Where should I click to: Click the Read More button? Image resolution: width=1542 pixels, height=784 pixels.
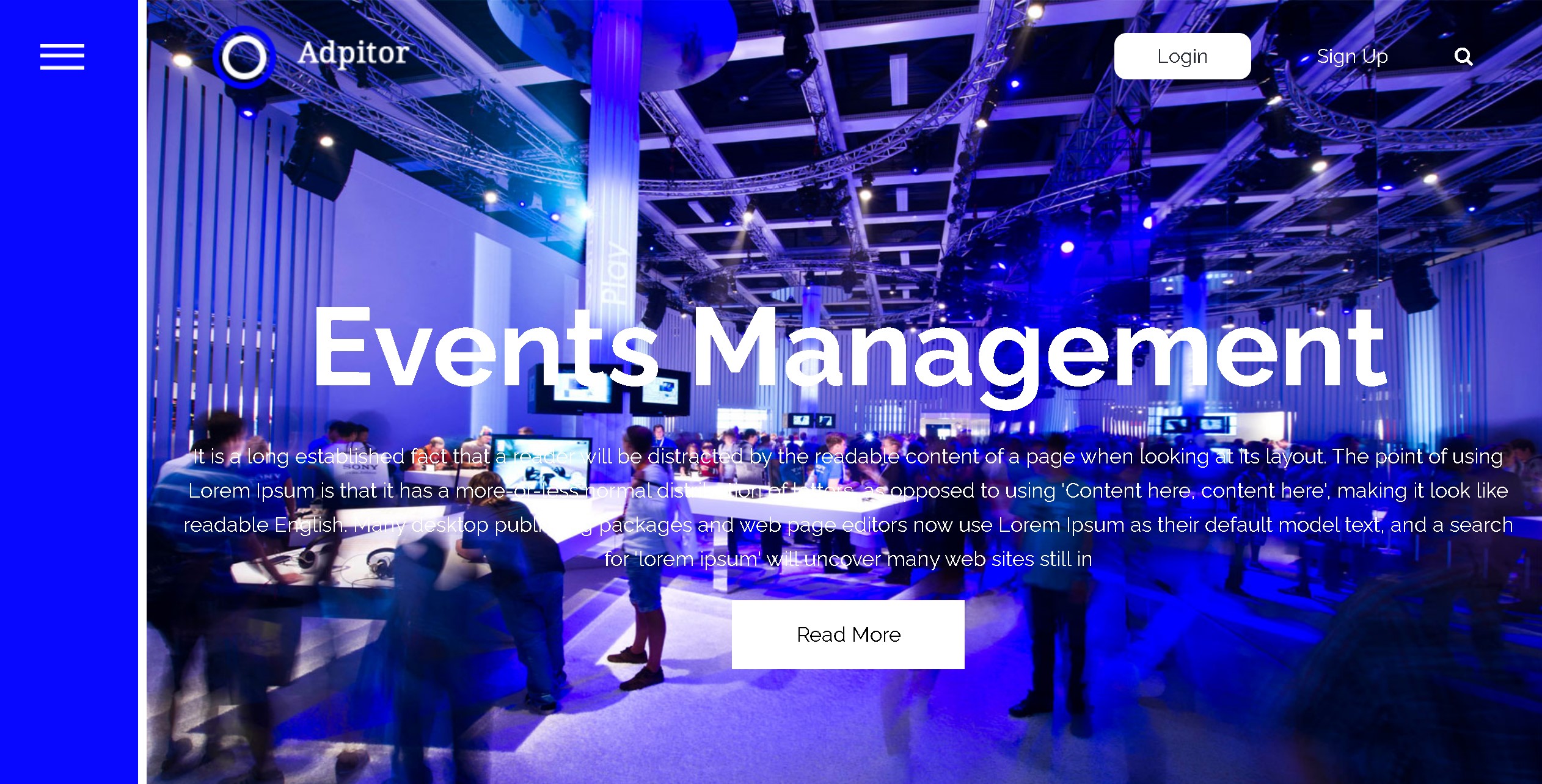point(848,634)
